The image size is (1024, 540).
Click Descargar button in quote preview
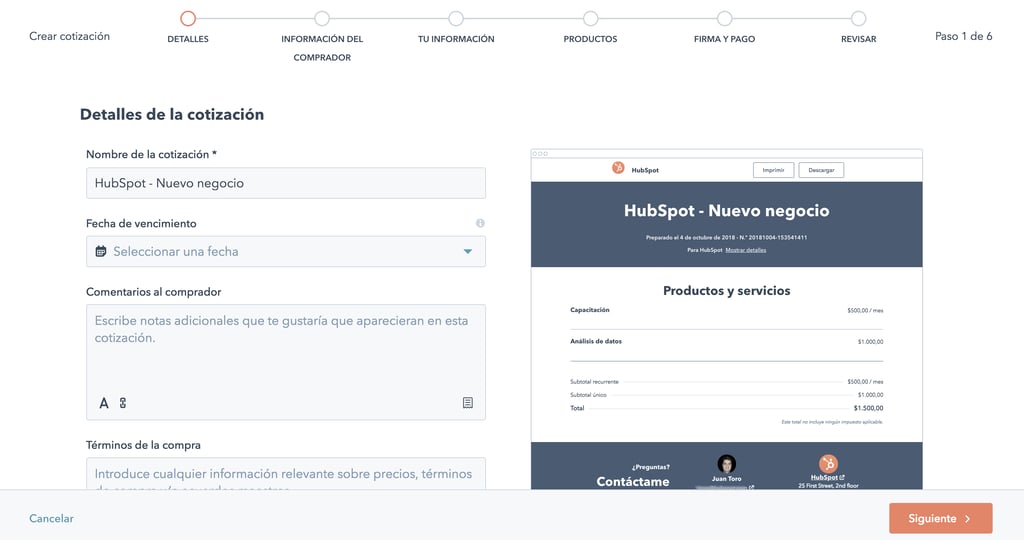[x=821, y=170]
